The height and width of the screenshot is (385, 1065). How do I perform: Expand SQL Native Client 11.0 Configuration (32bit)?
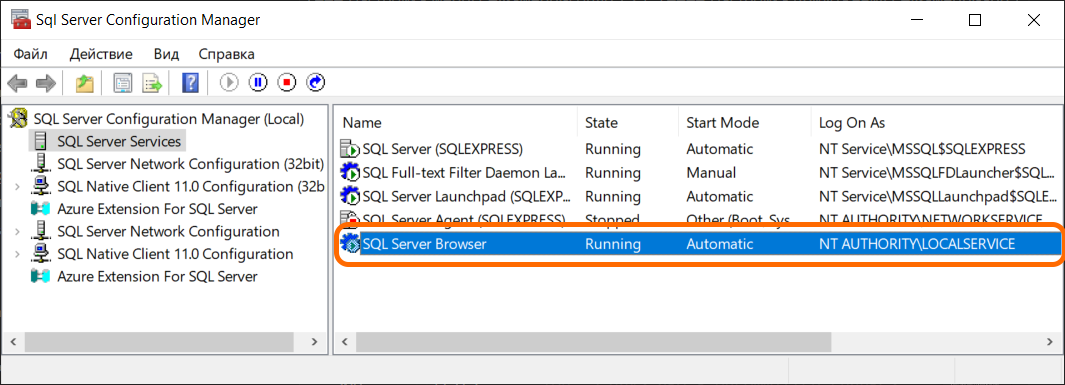[x=16, y=187]
